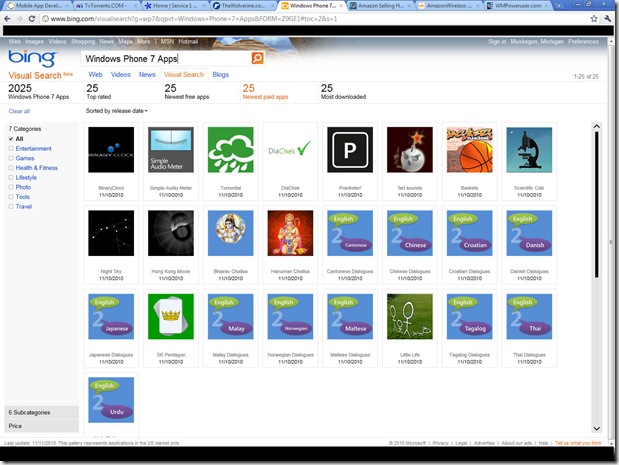This screenshot has height=465, width=619.
Task: Focus the Windows Phone 7 Apps search box
Action: coord(166,58)
